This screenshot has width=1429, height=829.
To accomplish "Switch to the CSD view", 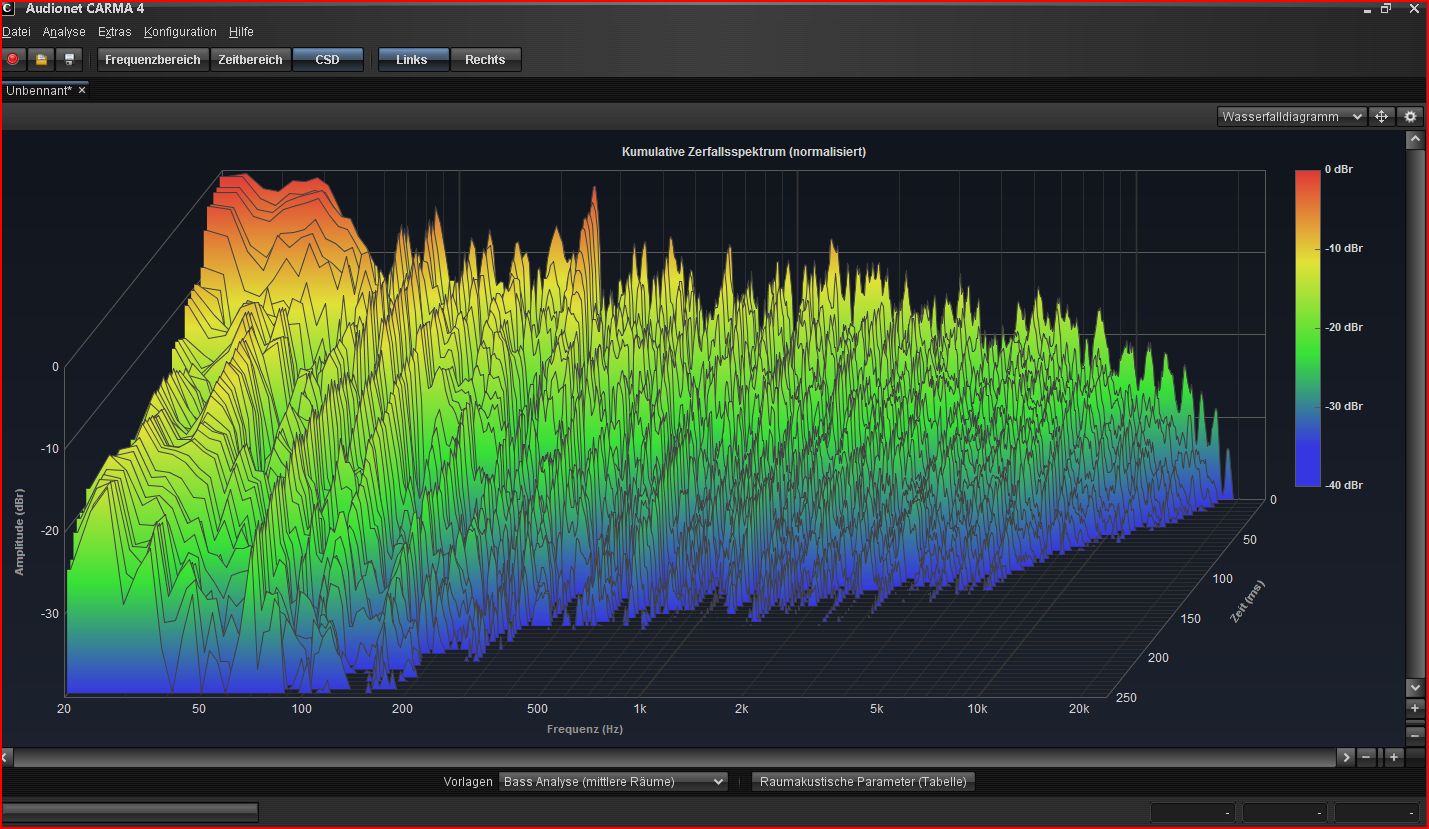I will tap(327, 60).
